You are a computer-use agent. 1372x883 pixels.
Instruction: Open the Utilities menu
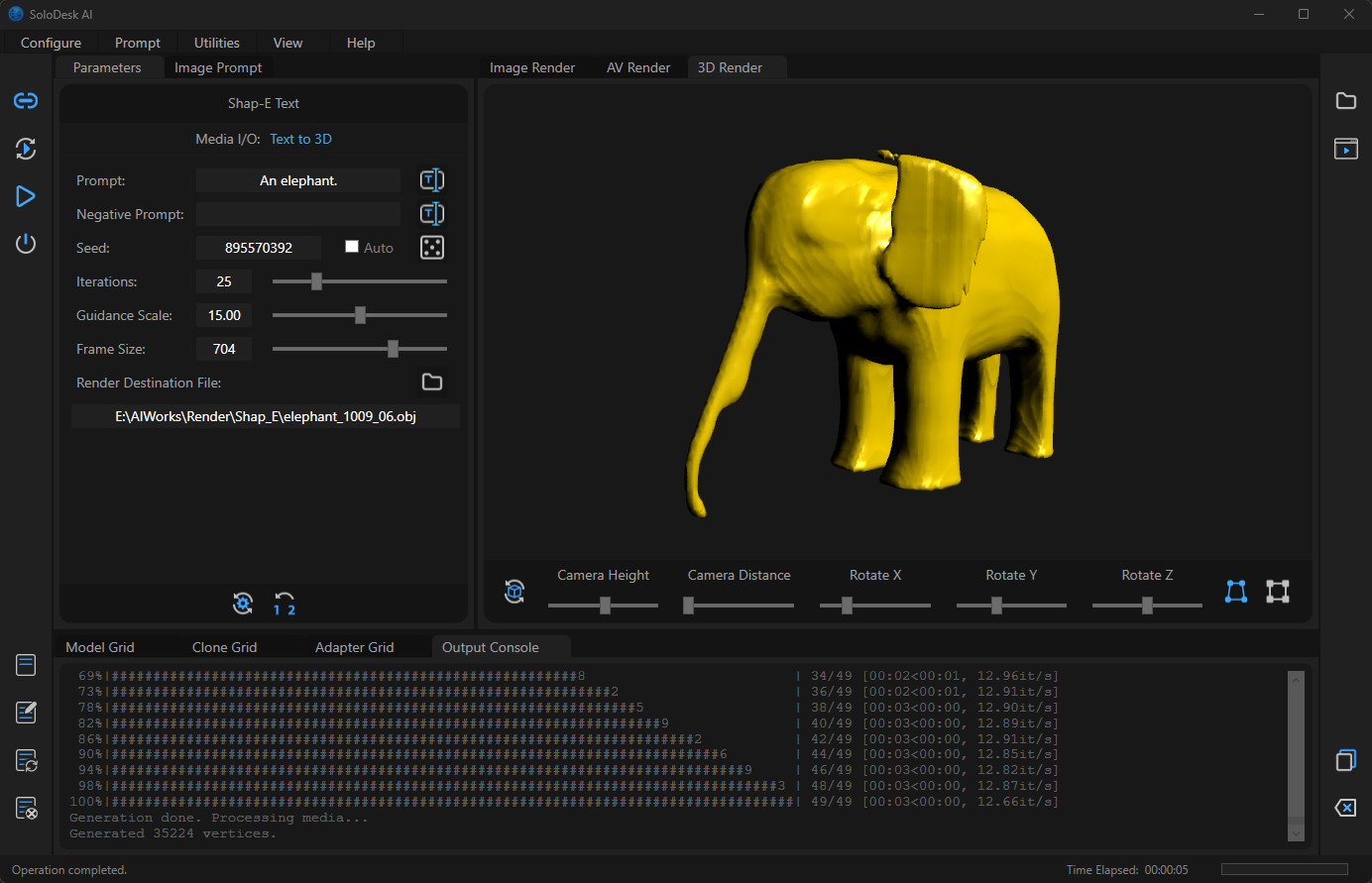click(216, 43)
